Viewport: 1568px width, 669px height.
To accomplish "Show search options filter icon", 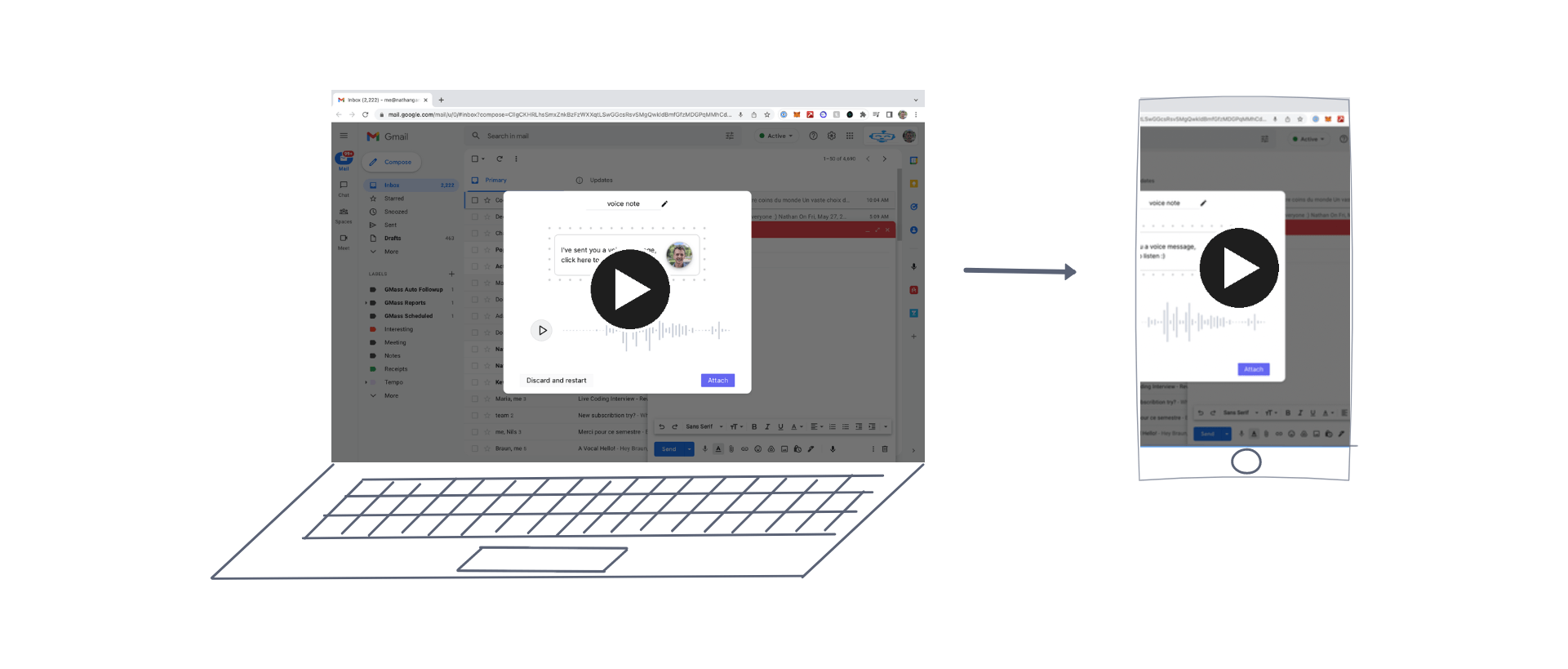I will [730, 136].
